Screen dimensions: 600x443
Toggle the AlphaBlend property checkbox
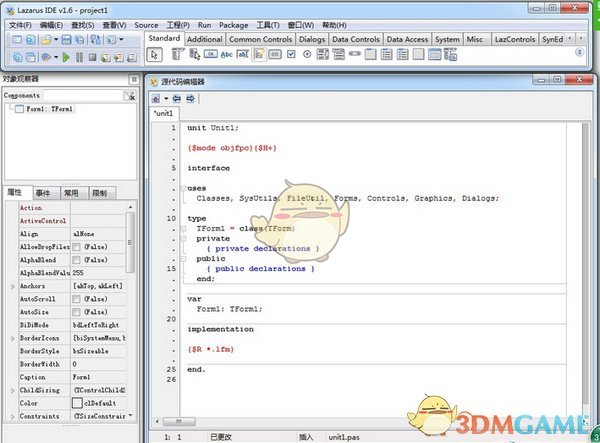point(77,259)
